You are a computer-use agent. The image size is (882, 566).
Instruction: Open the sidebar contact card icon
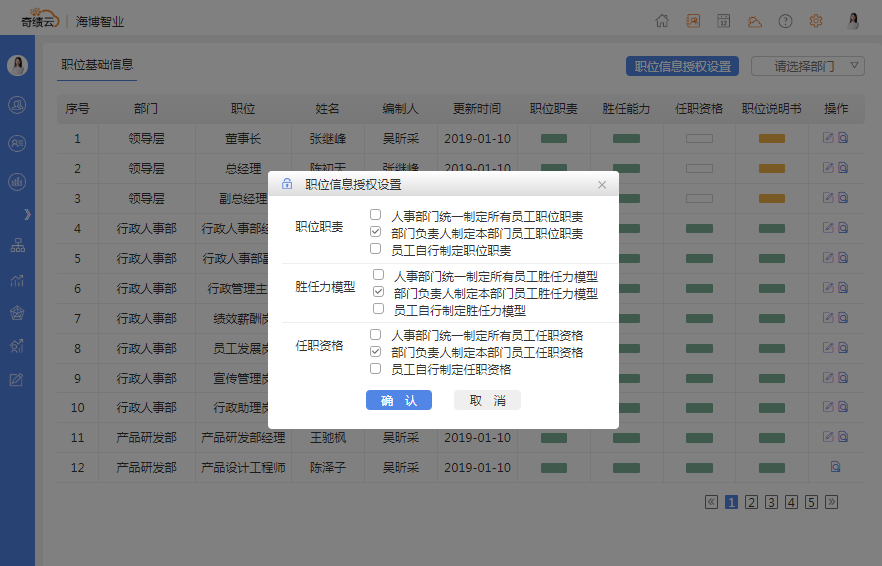click(17, 143)
